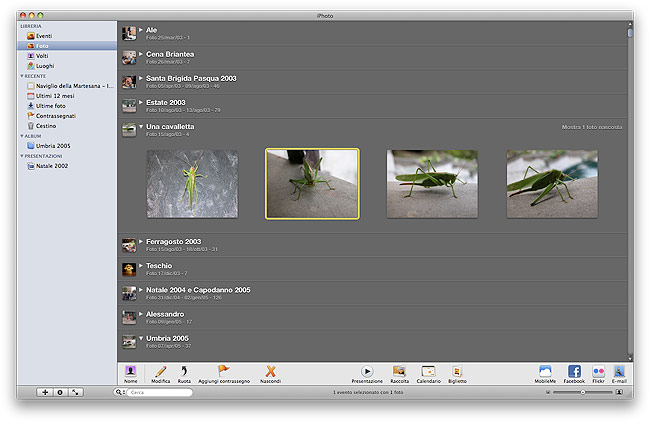
Task: Click Mostra 1 foto nascosta link
Action: tap(592, 127)
